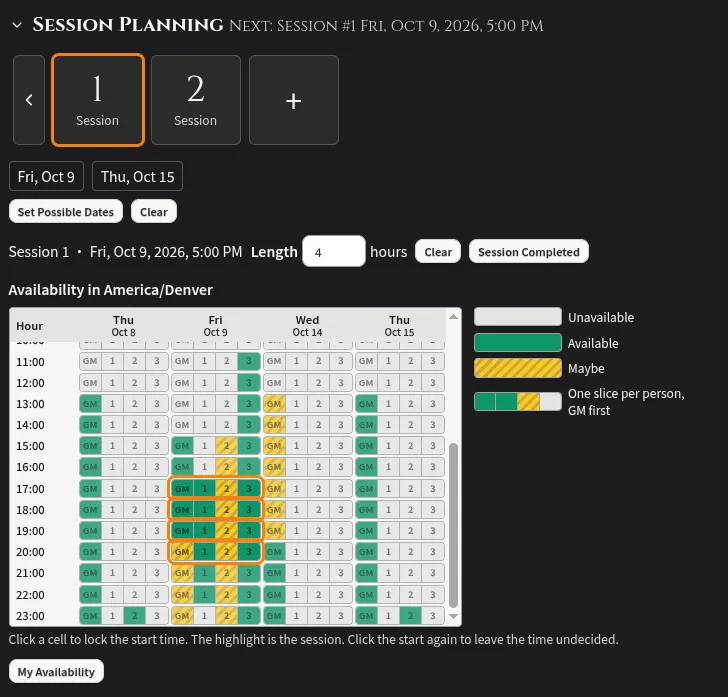Click the Unavailable legend swatch
Viewport: 728px width, 697px height.
(x=518, y=317)
